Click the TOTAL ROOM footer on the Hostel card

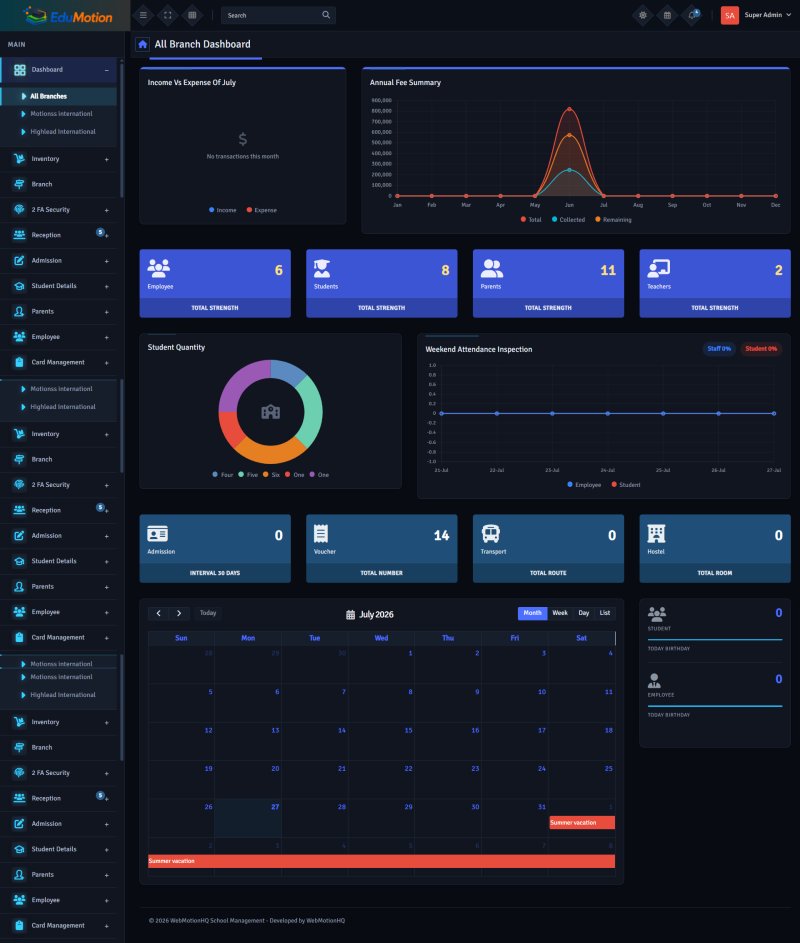pyautogui.click(x=715, y=573)
